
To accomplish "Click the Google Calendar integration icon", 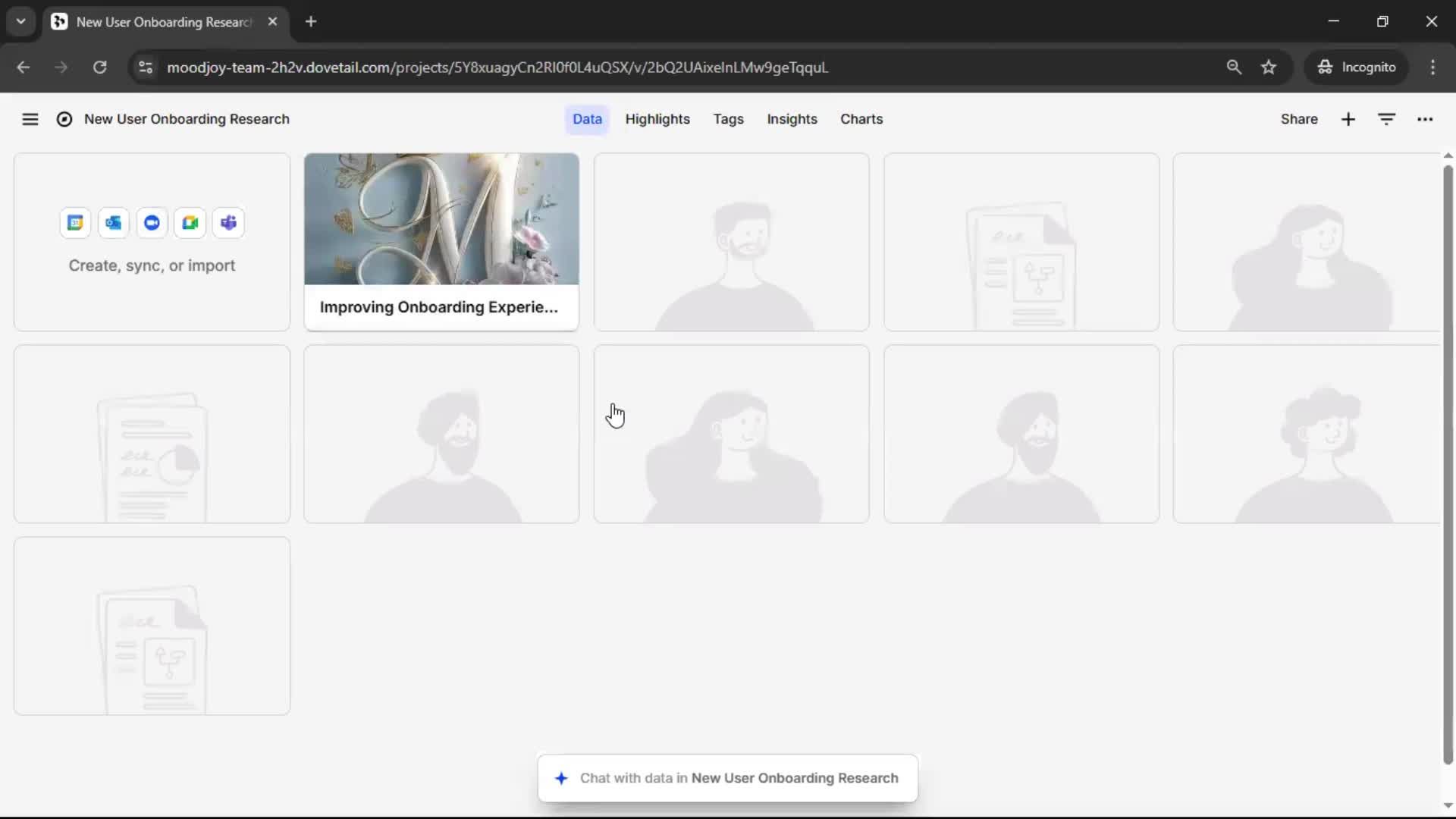I will point(75,223).
